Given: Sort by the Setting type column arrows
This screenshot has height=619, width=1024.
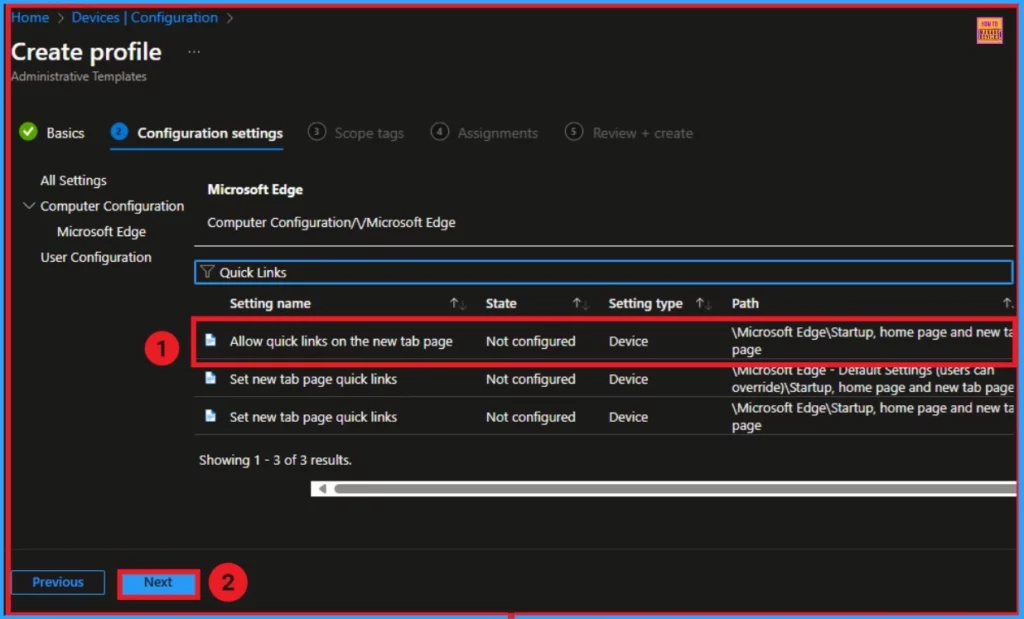Looking at the screenshot, I should (703, 304).
